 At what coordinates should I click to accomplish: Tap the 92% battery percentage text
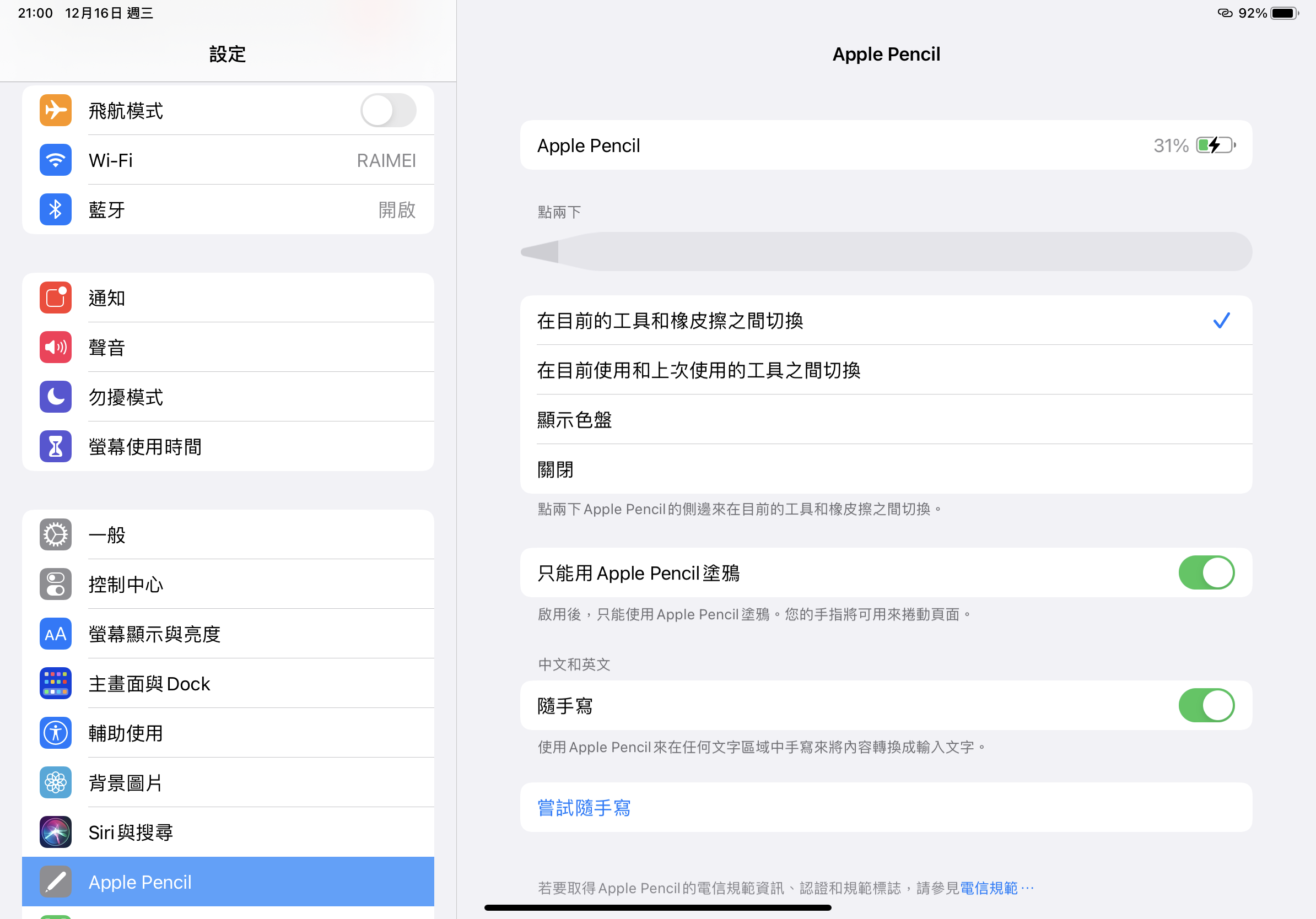pos(1253,13)
